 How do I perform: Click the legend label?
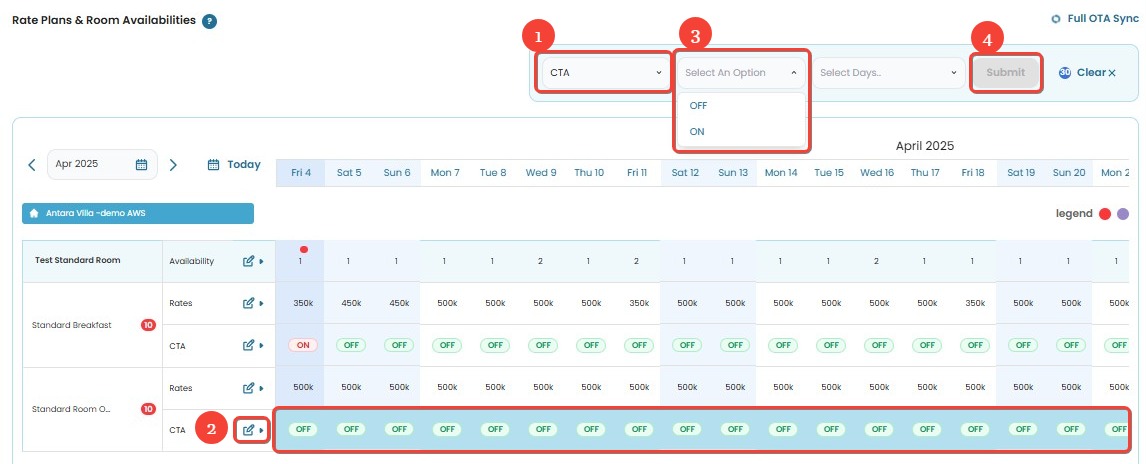[1074, 213]
